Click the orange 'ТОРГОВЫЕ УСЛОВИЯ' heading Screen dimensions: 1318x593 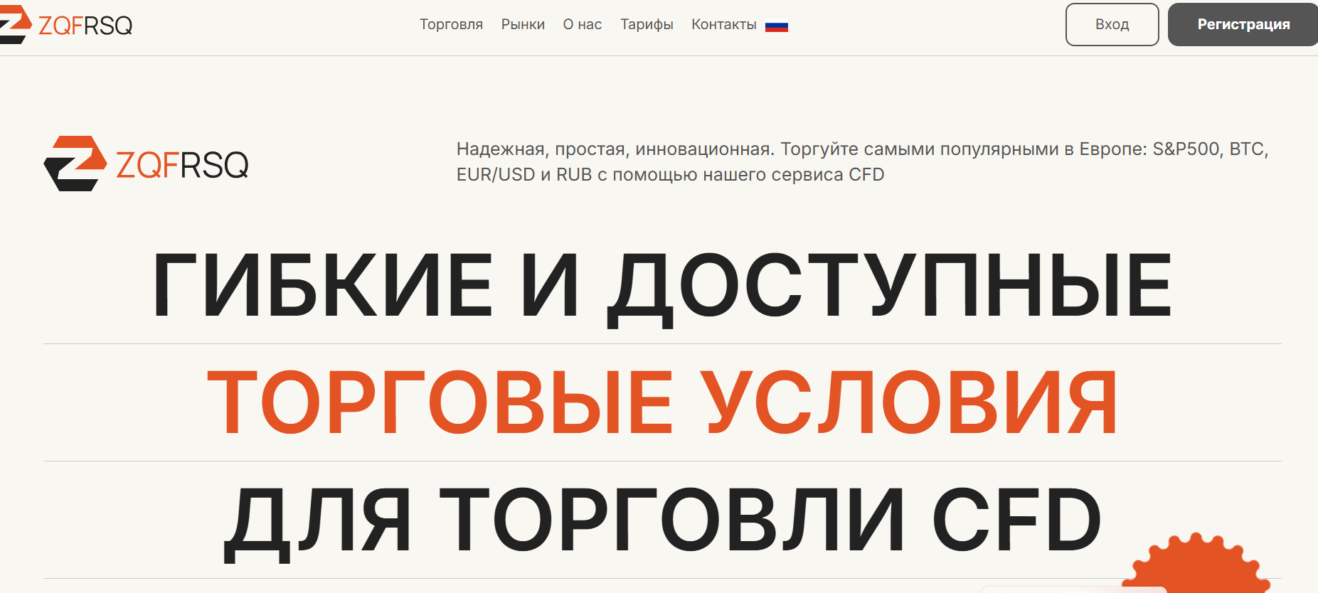click(661, 403)
